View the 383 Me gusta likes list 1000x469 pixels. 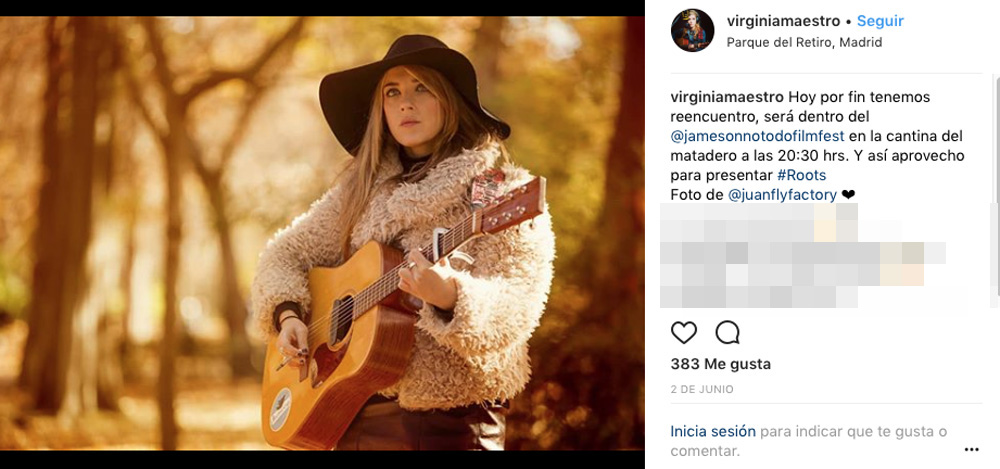(720, 364)
